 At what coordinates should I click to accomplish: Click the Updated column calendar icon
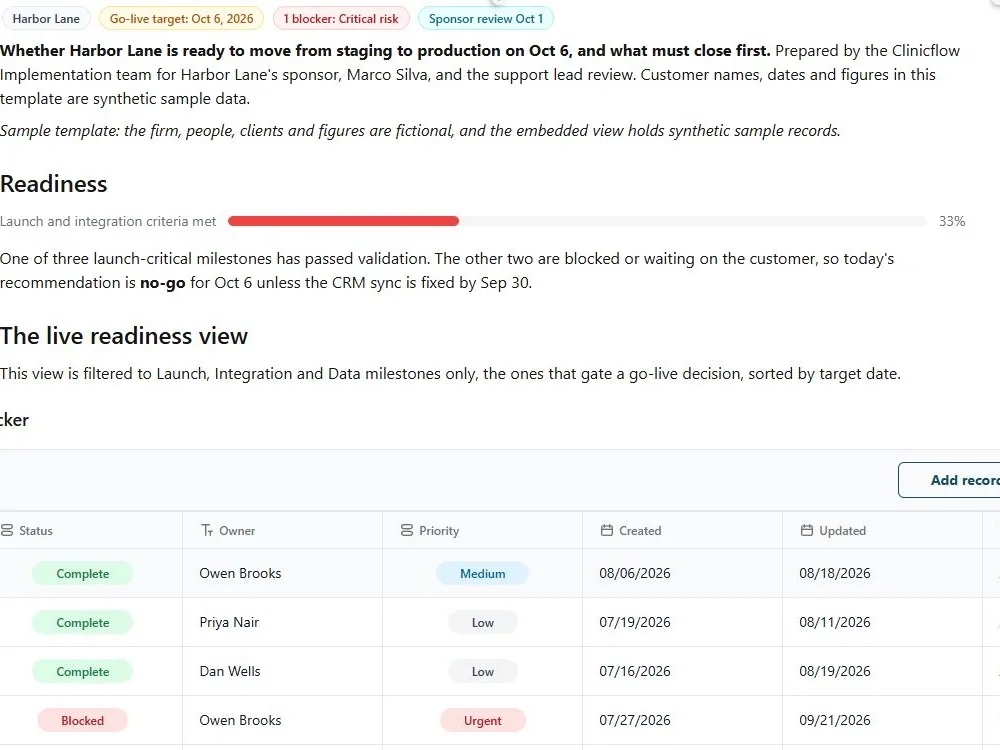point(807,530)
